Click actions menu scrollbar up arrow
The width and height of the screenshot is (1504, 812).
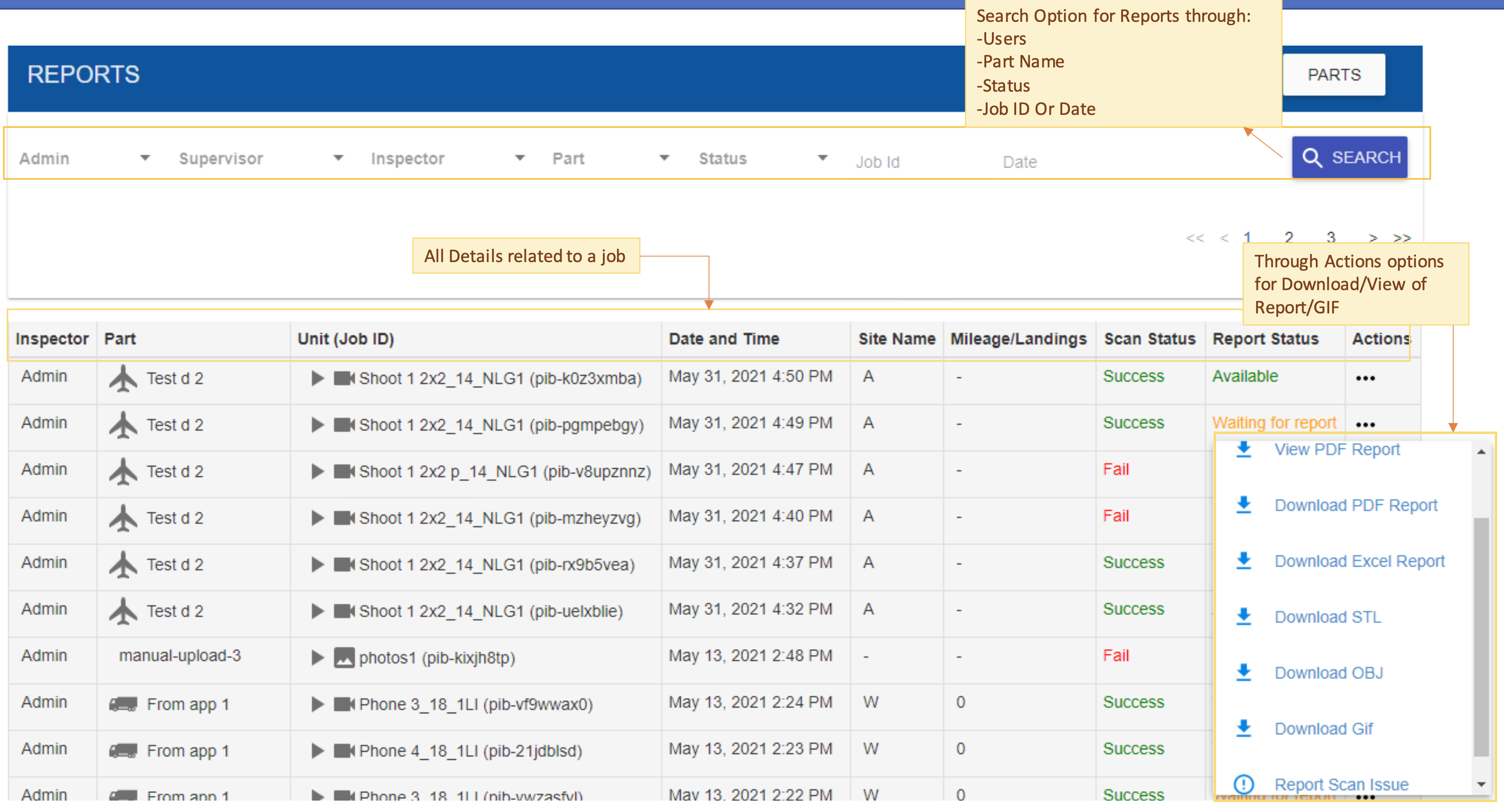[1481, 452]
